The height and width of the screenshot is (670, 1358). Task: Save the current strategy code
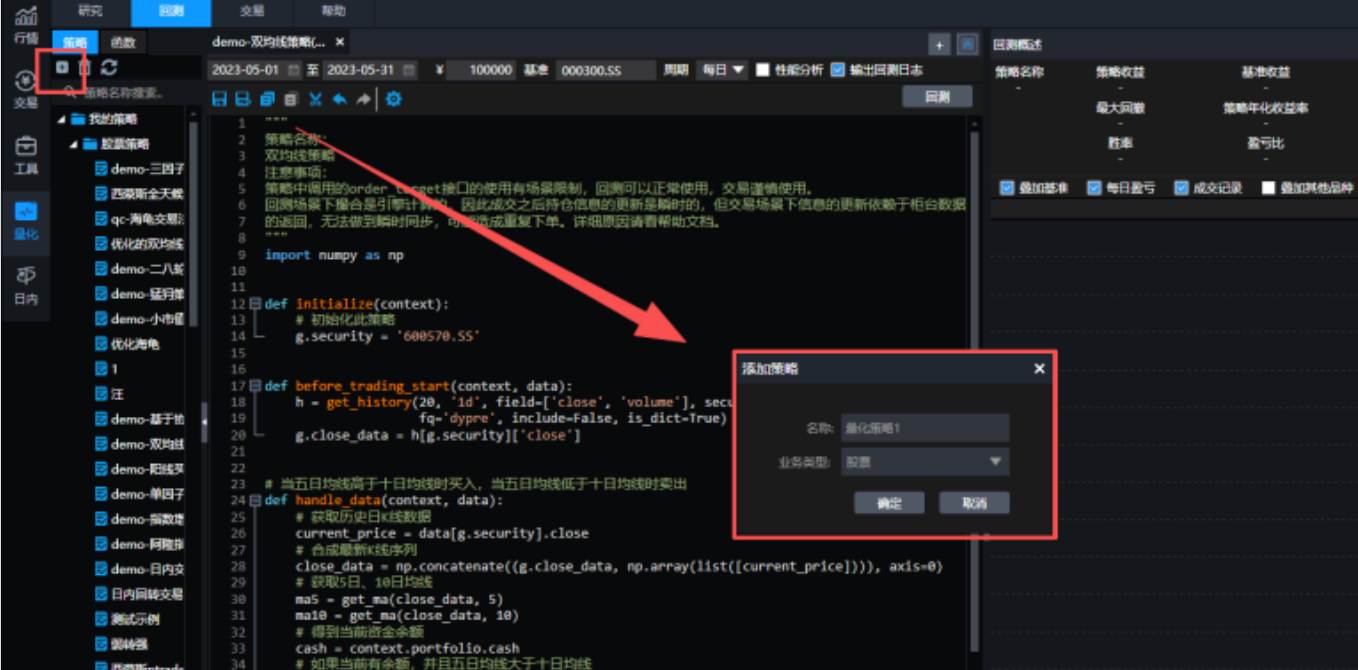tap(221, 99)
